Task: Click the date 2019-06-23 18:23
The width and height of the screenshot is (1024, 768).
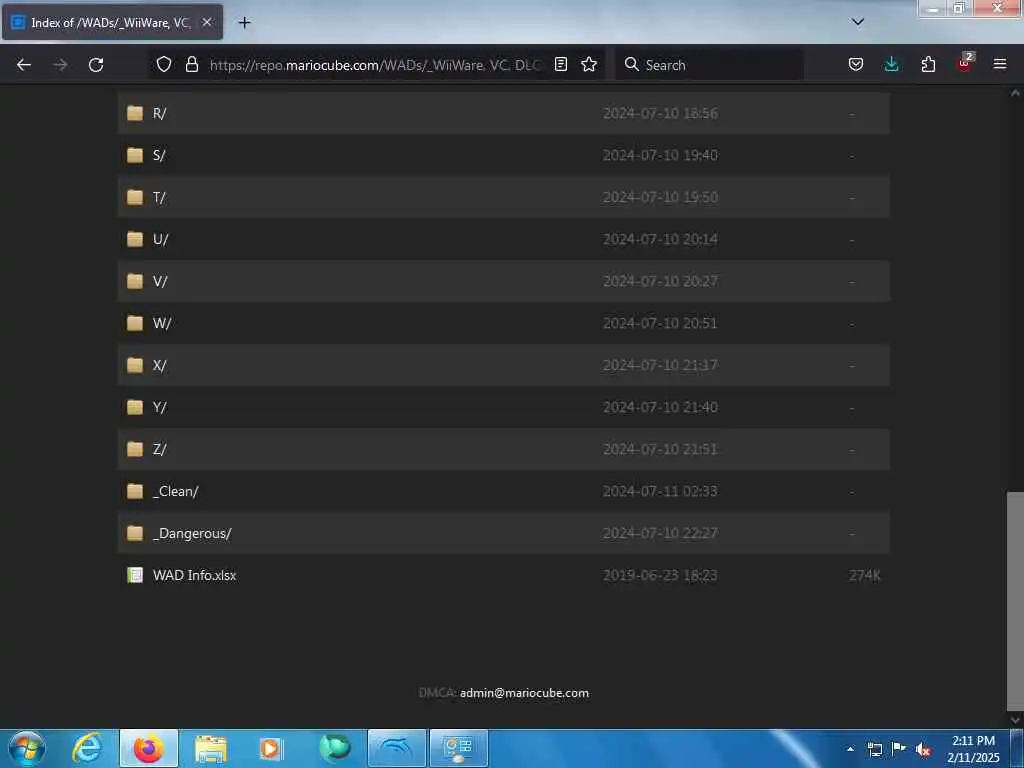Action: [x=660, y=575]
